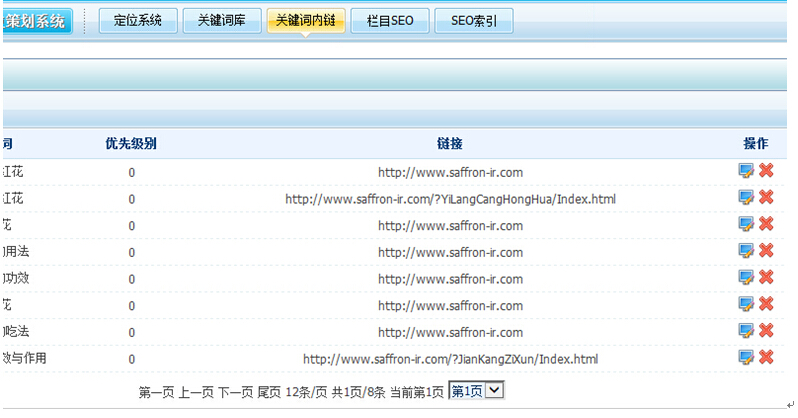Switch to the 定位系统 tab
This screenshot has width=798, height=418.
click(x=137, y=20)
